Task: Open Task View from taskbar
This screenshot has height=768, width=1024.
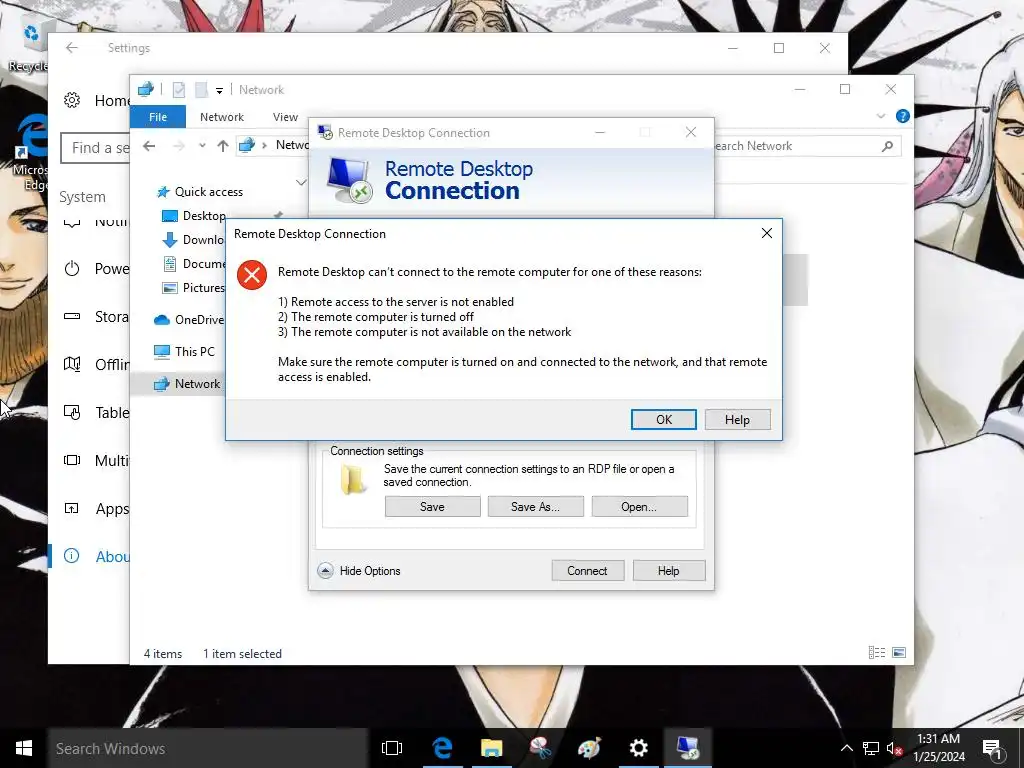Action: [392, 748]
